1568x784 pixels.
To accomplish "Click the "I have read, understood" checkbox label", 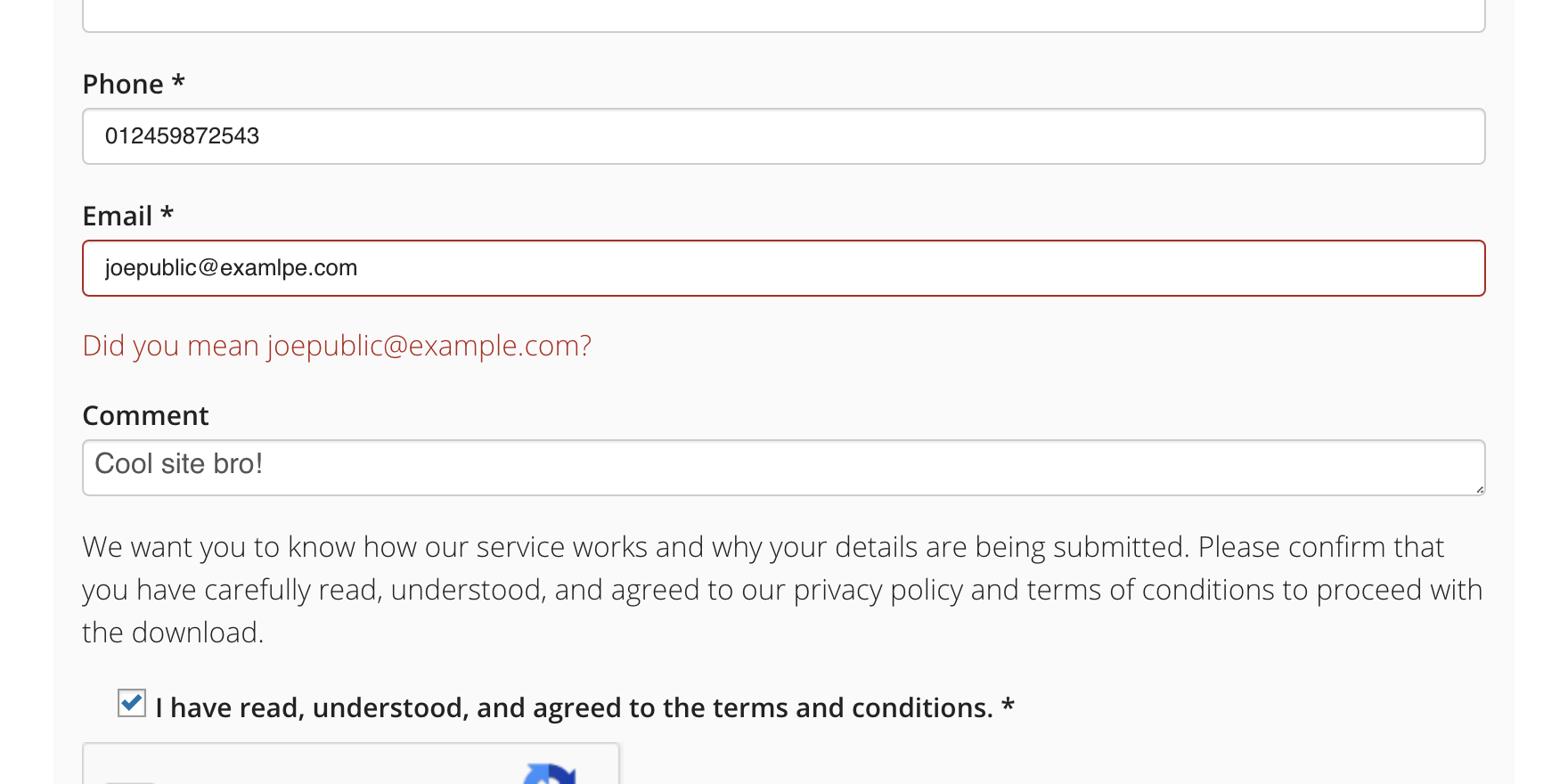I will (x=574, y=707).
